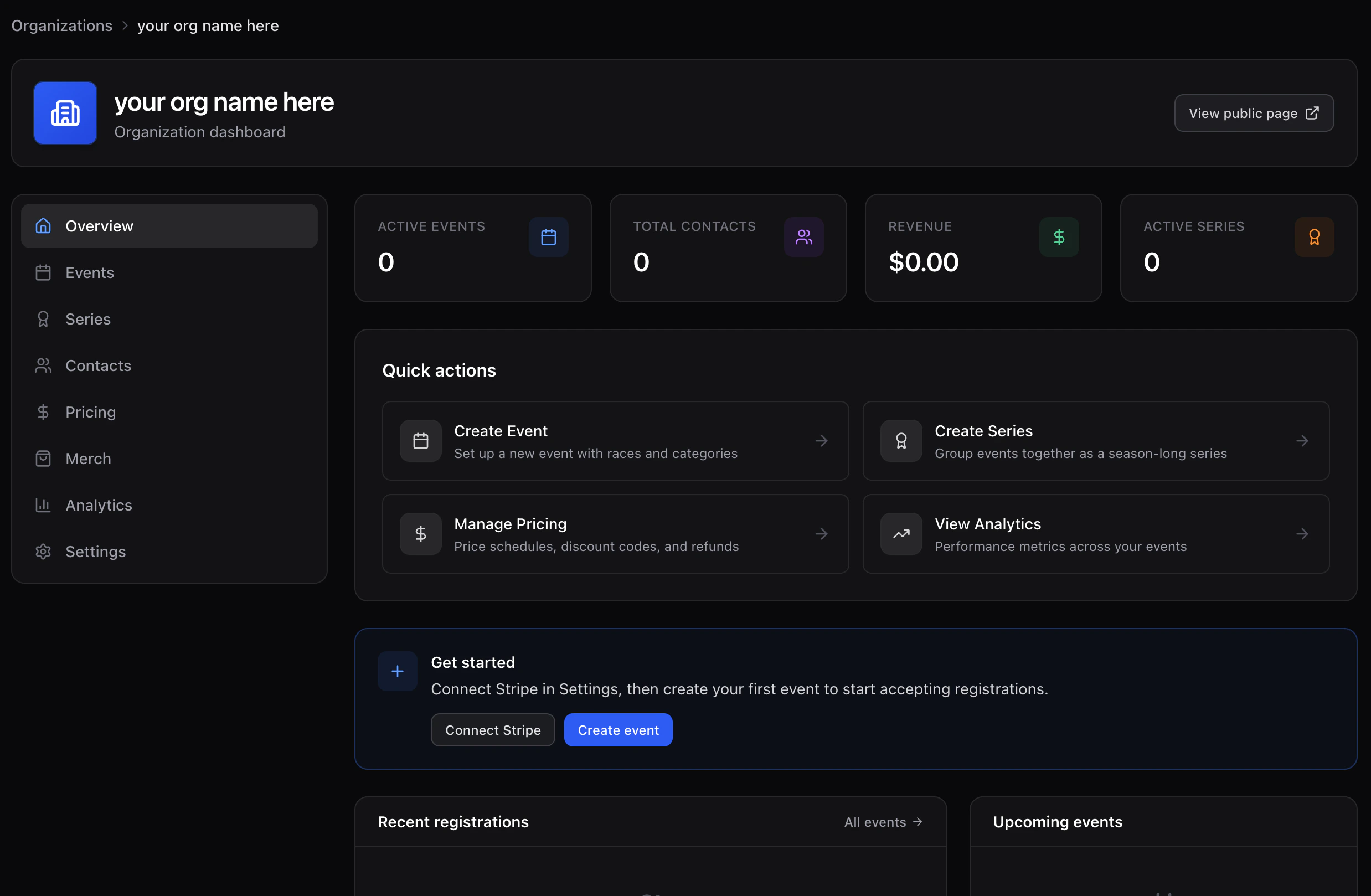Click the blue organization building logo
Viewport: 1371px width, 896px height.
(65, 113)
